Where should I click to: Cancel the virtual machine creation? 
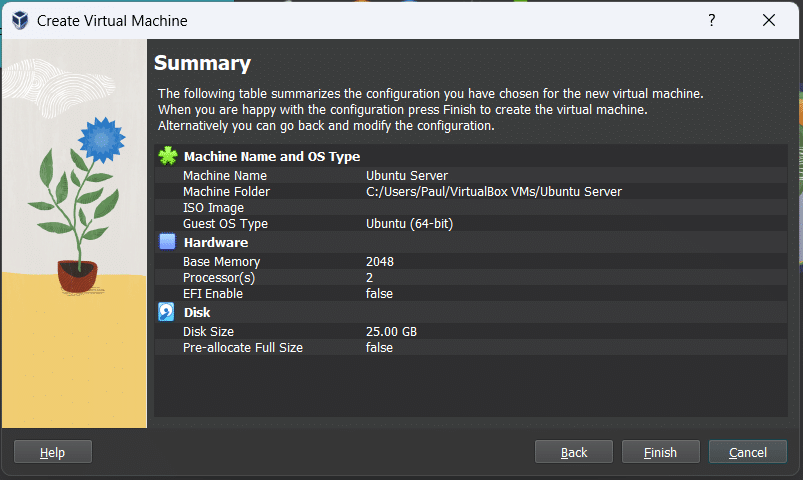(x=747, y=452)
